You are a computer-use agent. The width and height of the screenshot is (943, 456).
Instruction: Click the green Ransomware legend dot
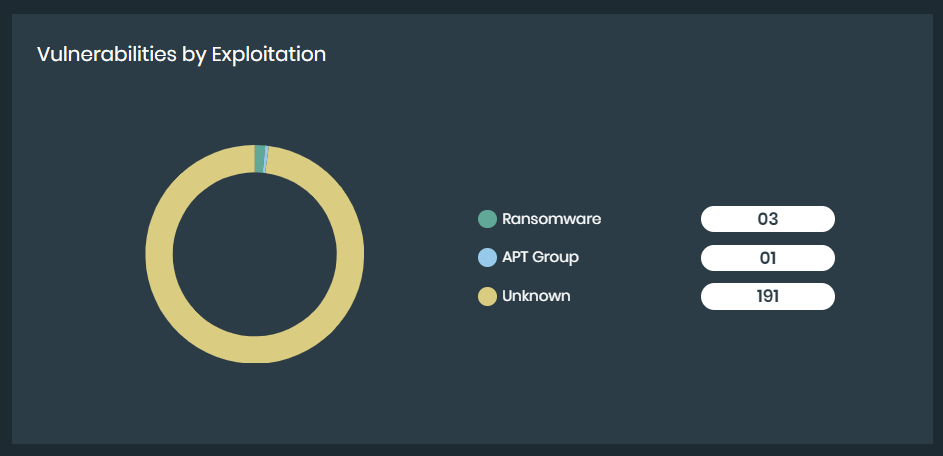[x=488, y=219]
